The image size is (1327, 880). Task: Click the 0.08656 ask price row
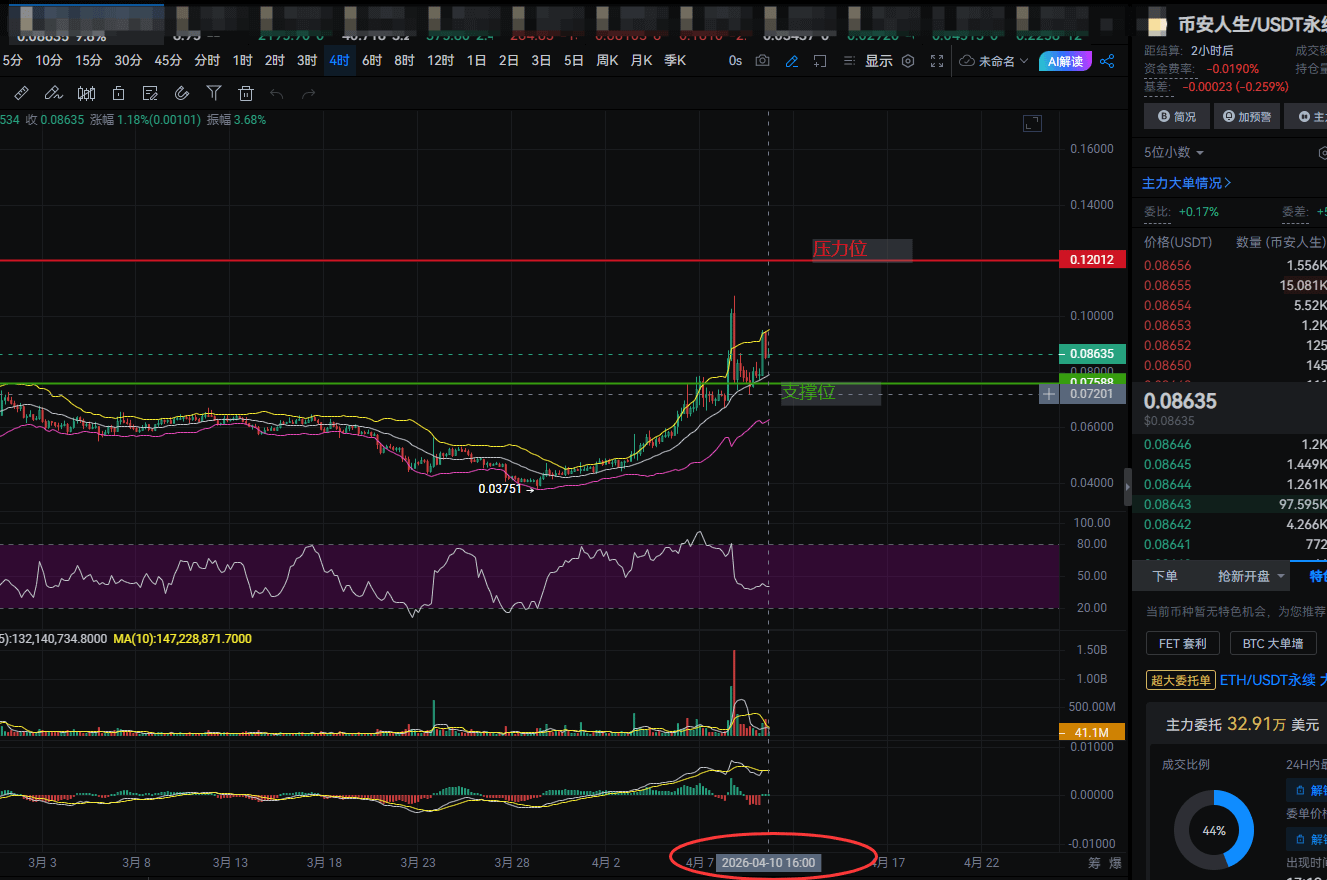[1234, 265]
